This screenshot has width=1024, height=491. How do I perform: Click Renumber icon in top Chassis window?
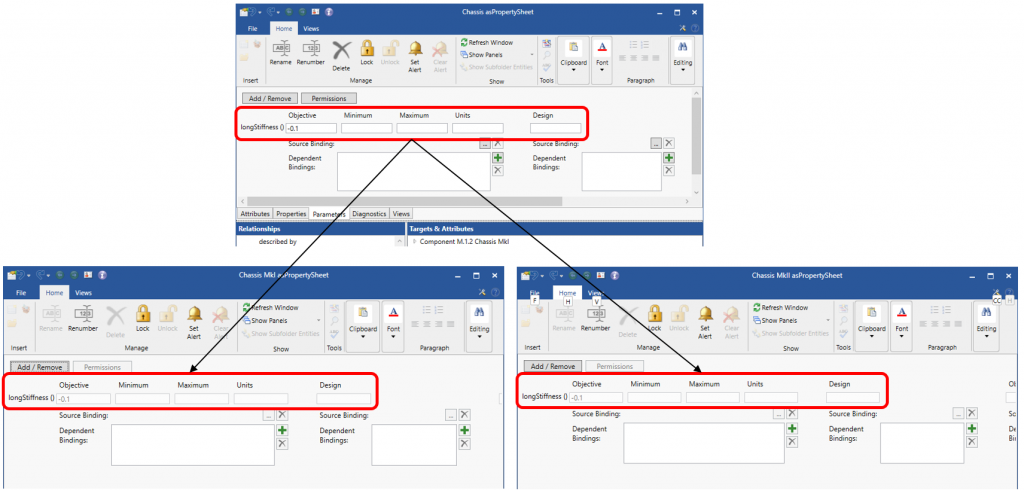pyautogui.click(x=310, y=51)
